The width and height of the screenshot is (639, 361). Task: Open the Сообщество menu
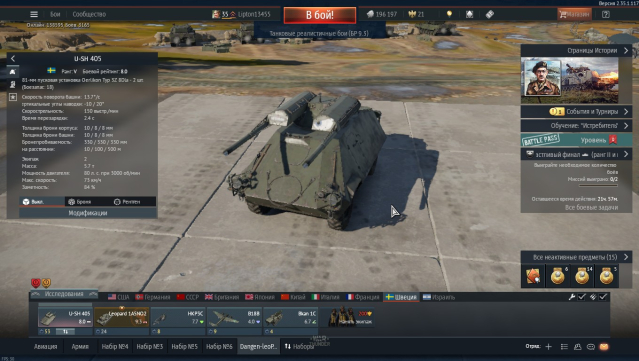[89, 14]
